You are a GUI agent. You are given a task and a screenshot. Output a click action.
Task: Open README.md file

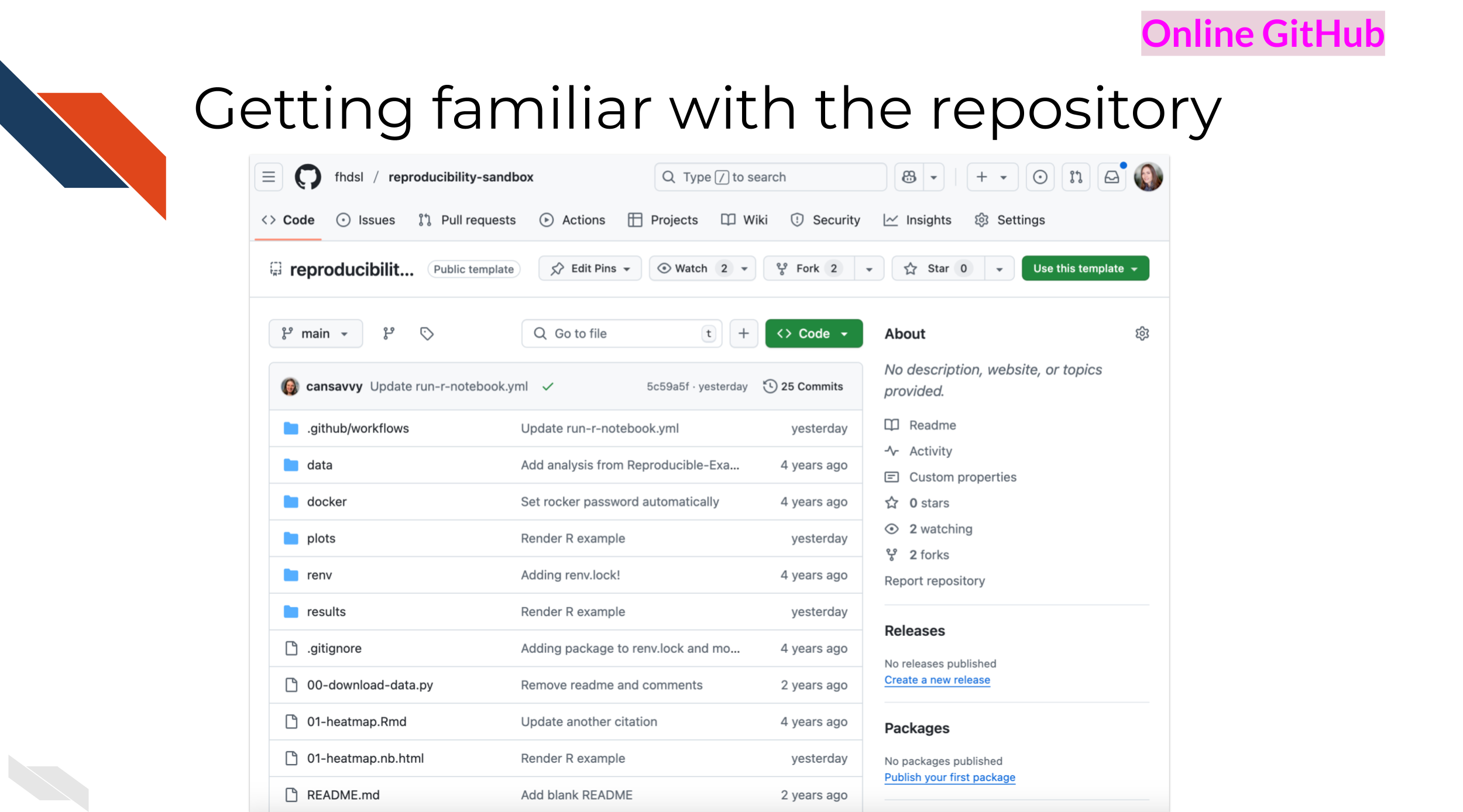343,795
